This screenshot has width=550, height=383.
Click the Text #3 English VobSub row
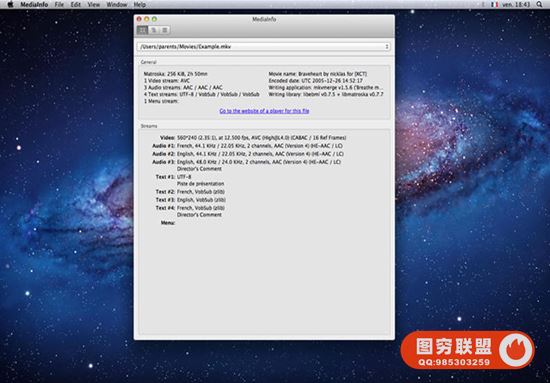point(190,200)
